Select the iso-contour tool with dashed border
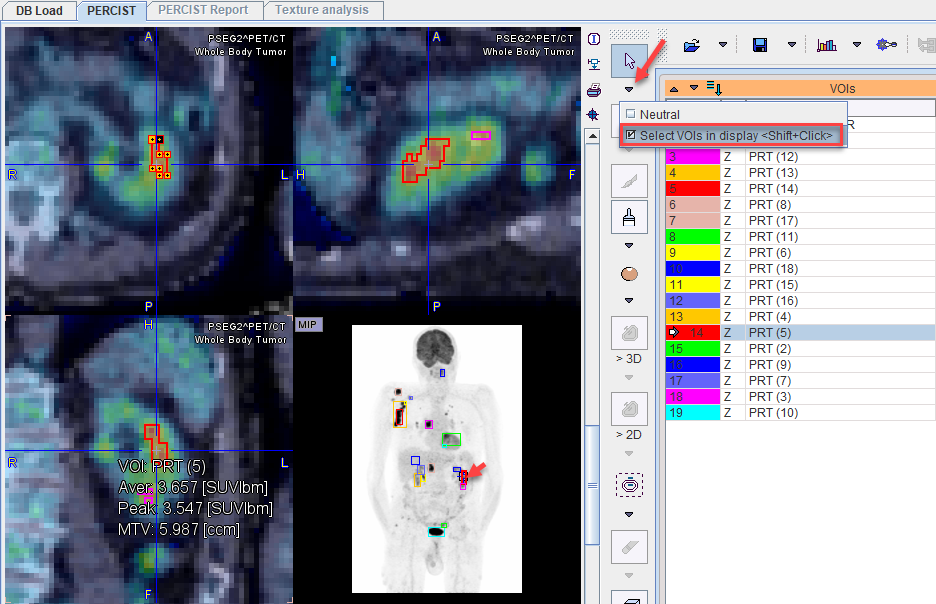This screenshot has width=936, height=604. (629, 485)
